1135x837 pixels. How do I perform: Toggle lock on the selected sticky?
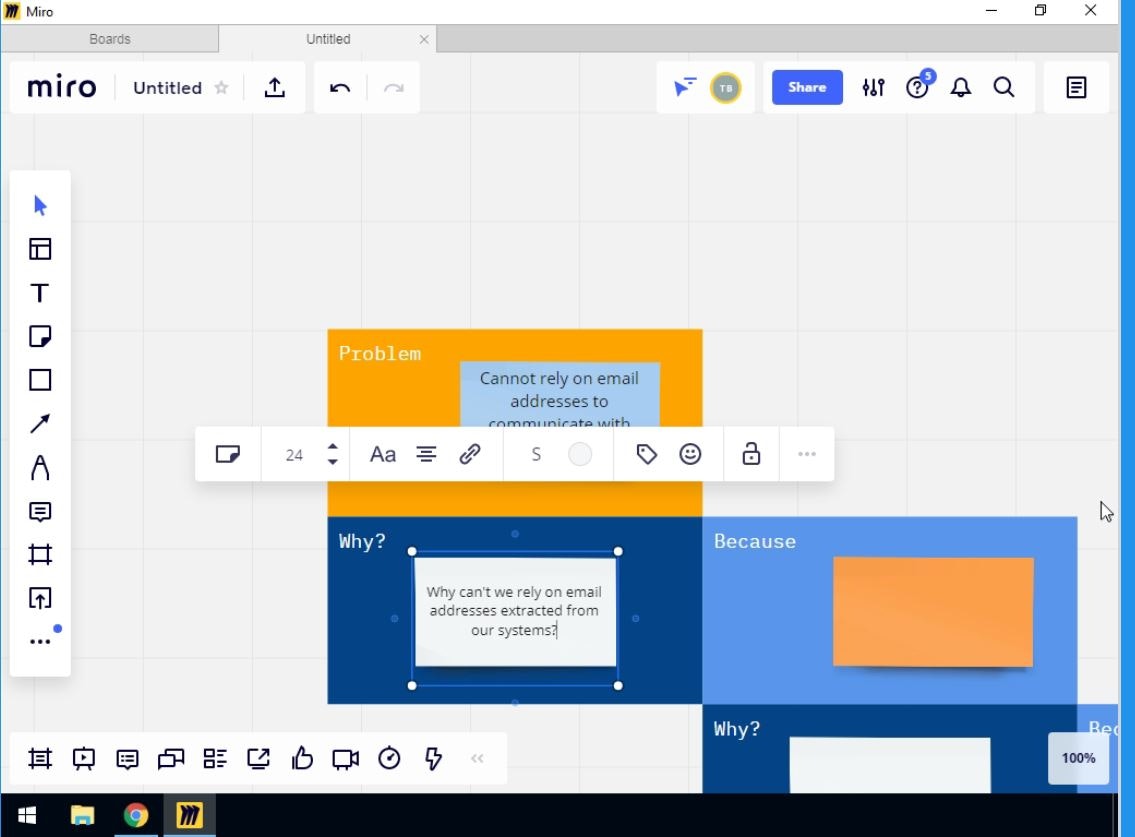(751, 454)
